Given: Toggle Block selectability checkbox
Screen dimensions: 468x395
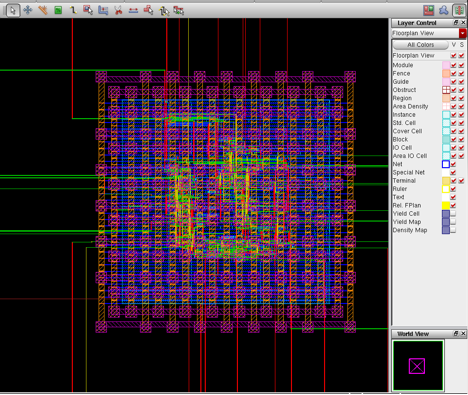Looking at the screenshot, I should [461, 139].
